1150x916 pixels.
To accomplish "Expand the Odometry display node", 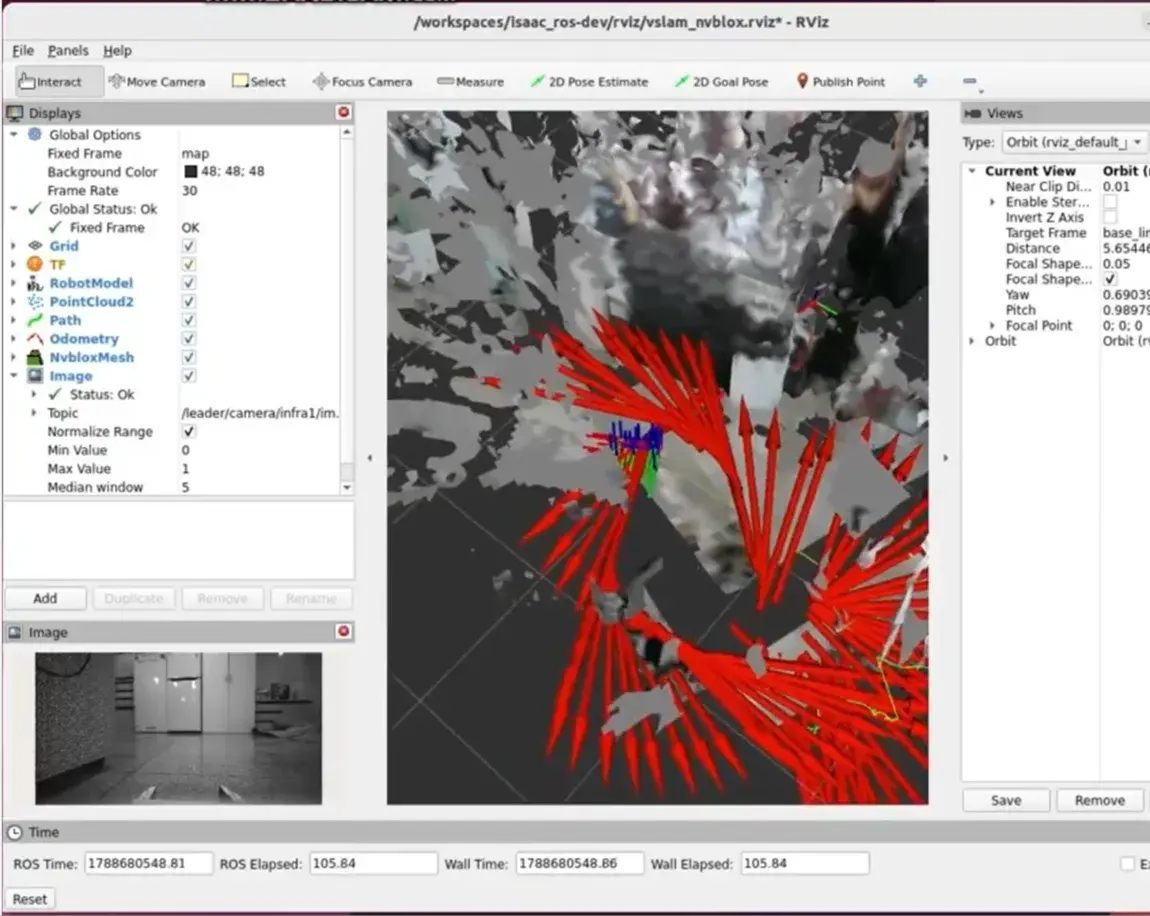I will 14,339.
